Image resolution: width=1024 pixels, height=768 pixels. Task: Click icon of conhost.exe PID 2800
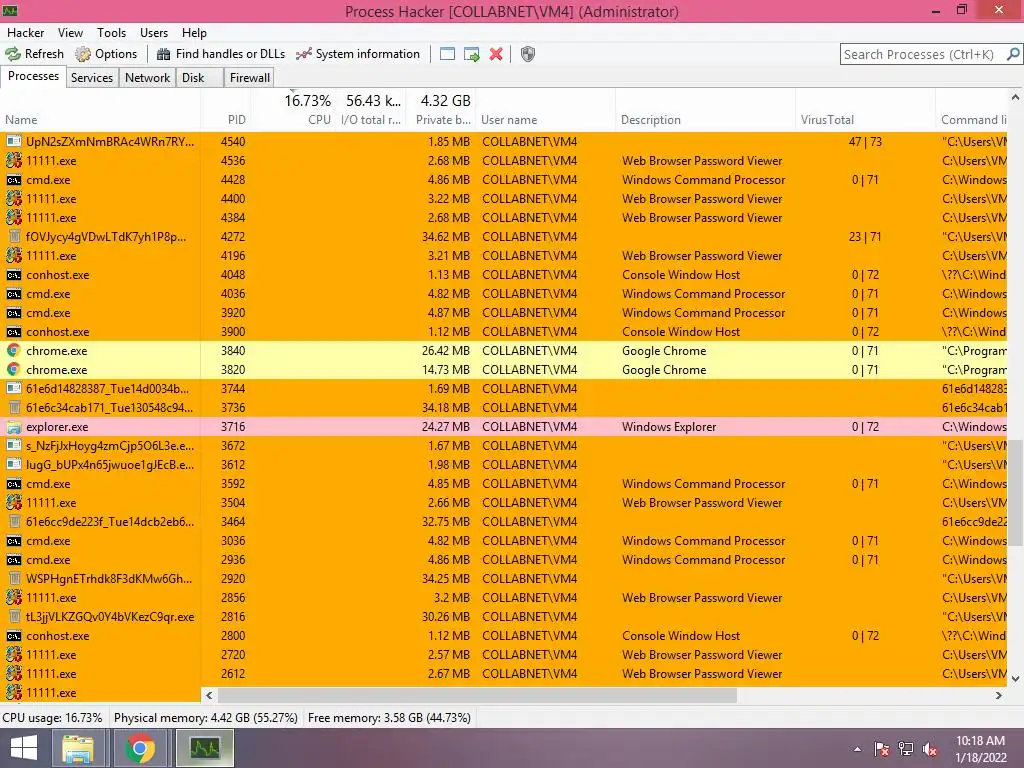coord(14,635)
